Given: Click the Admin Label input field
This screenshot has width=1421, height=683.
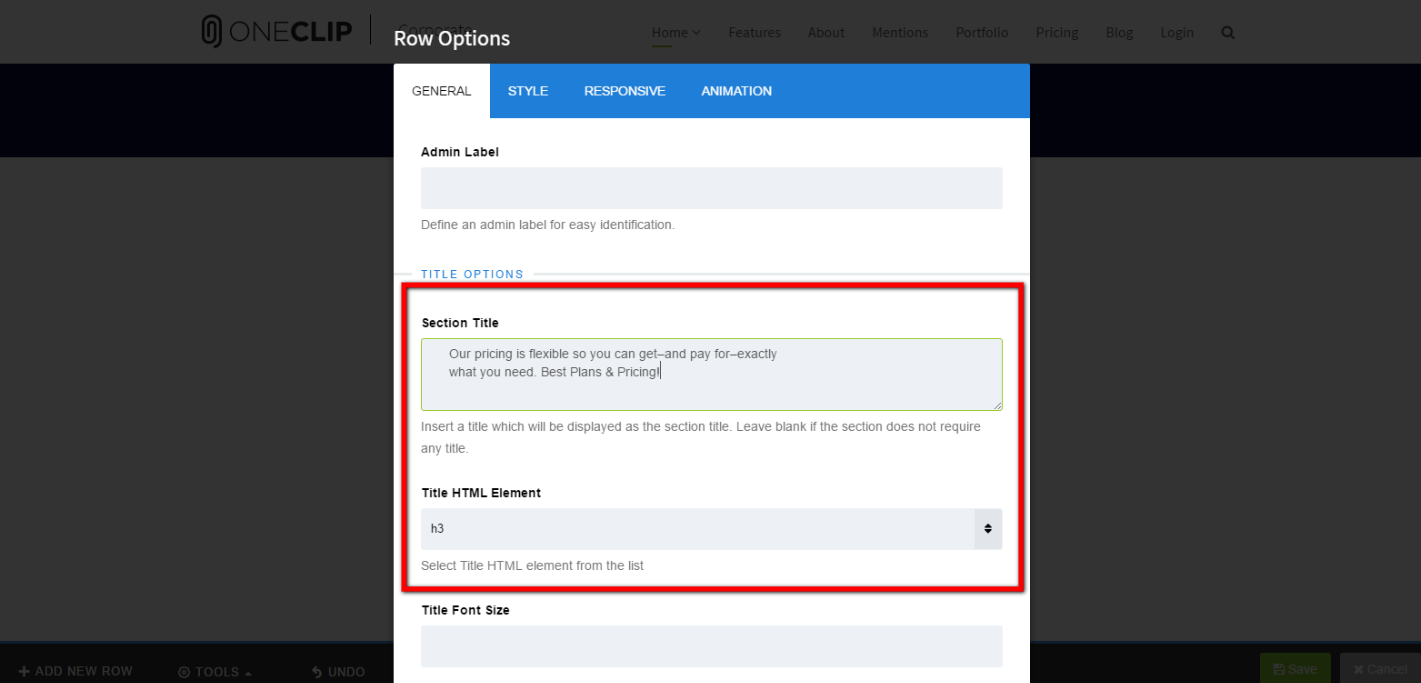Looking at the screenshot, I should [711, 188].
